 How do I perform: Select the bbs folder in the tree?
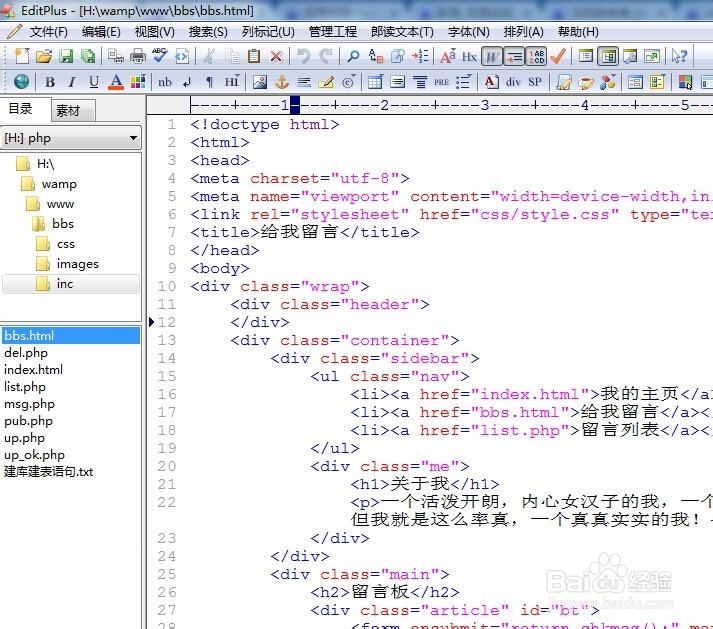[x=63, y=224]
